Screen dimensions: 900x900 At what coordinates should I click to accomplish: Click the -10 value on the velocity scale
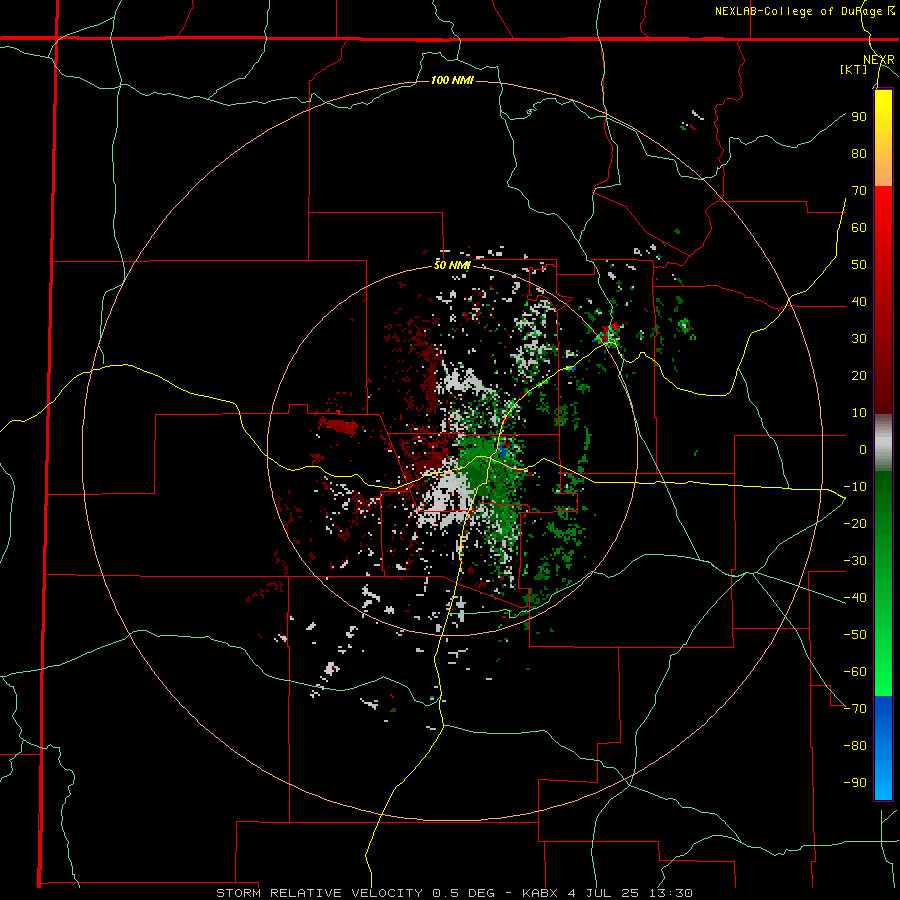point(855,487)
